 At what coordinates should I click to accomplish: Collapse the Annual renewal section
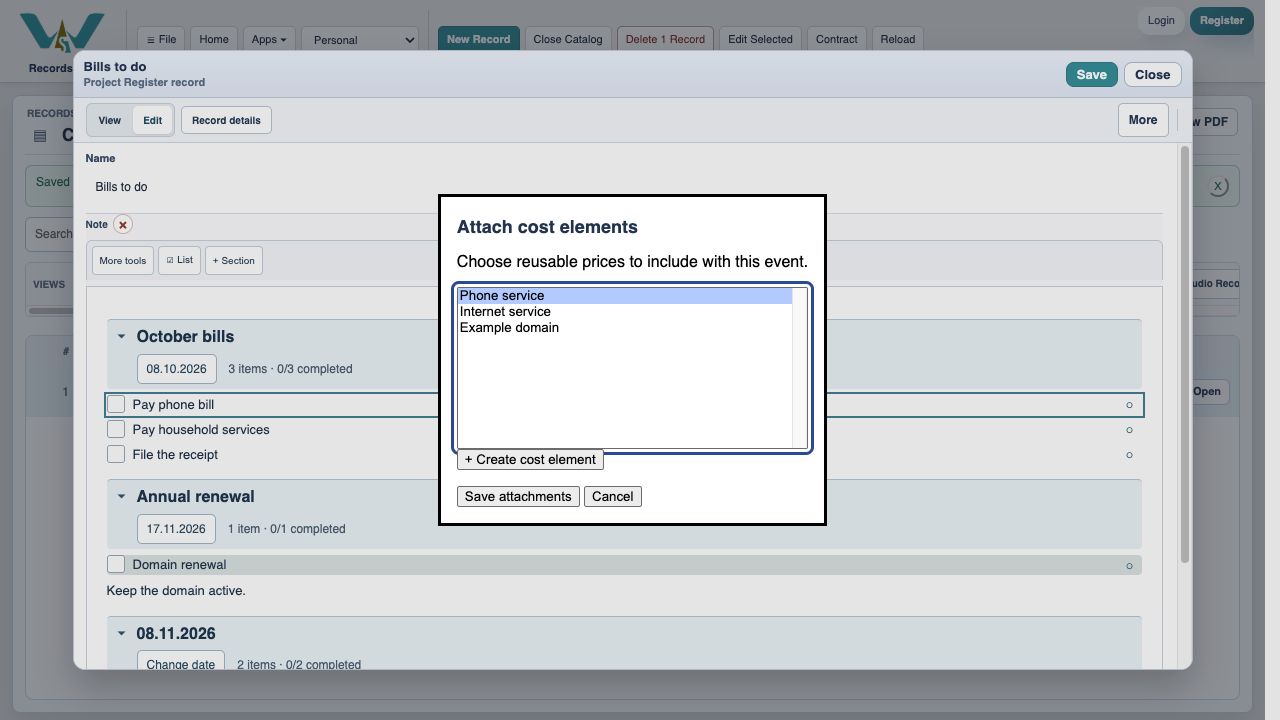coord(121,497)
